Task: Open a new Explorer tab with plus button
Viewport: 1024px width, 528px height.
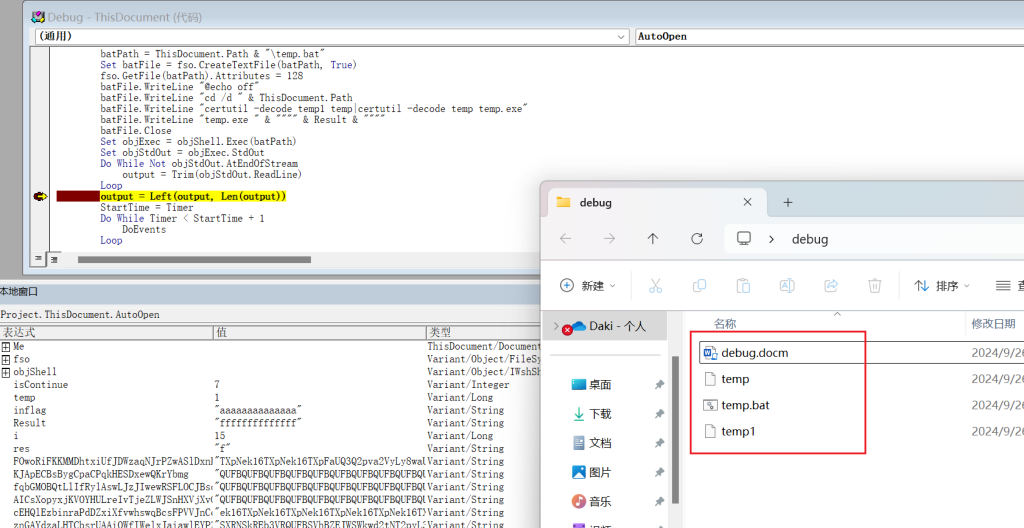Action: pos(788,203)
